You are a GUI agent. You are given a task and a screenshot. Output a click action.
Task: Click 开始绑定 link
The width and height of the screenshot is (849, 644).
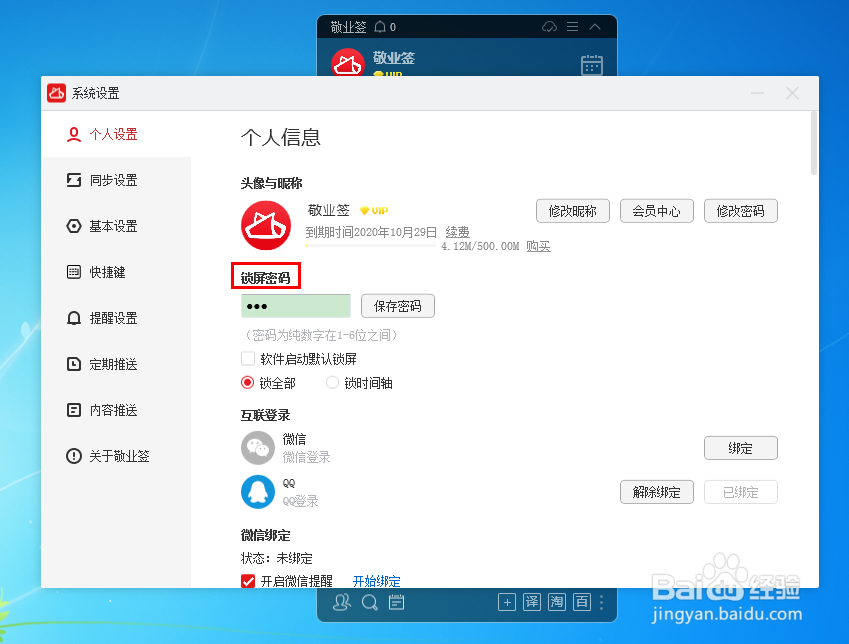pyautogui.click(x=376, y=581)
